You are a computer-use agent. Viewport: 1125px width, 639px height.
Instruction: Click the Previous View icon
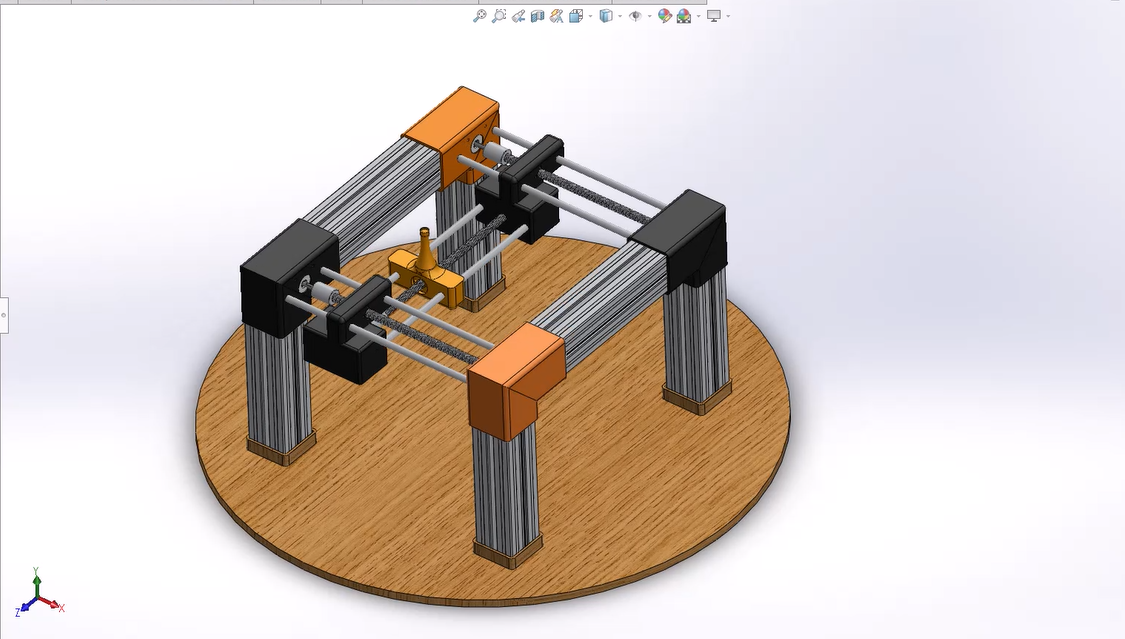[x=518, y=16]
